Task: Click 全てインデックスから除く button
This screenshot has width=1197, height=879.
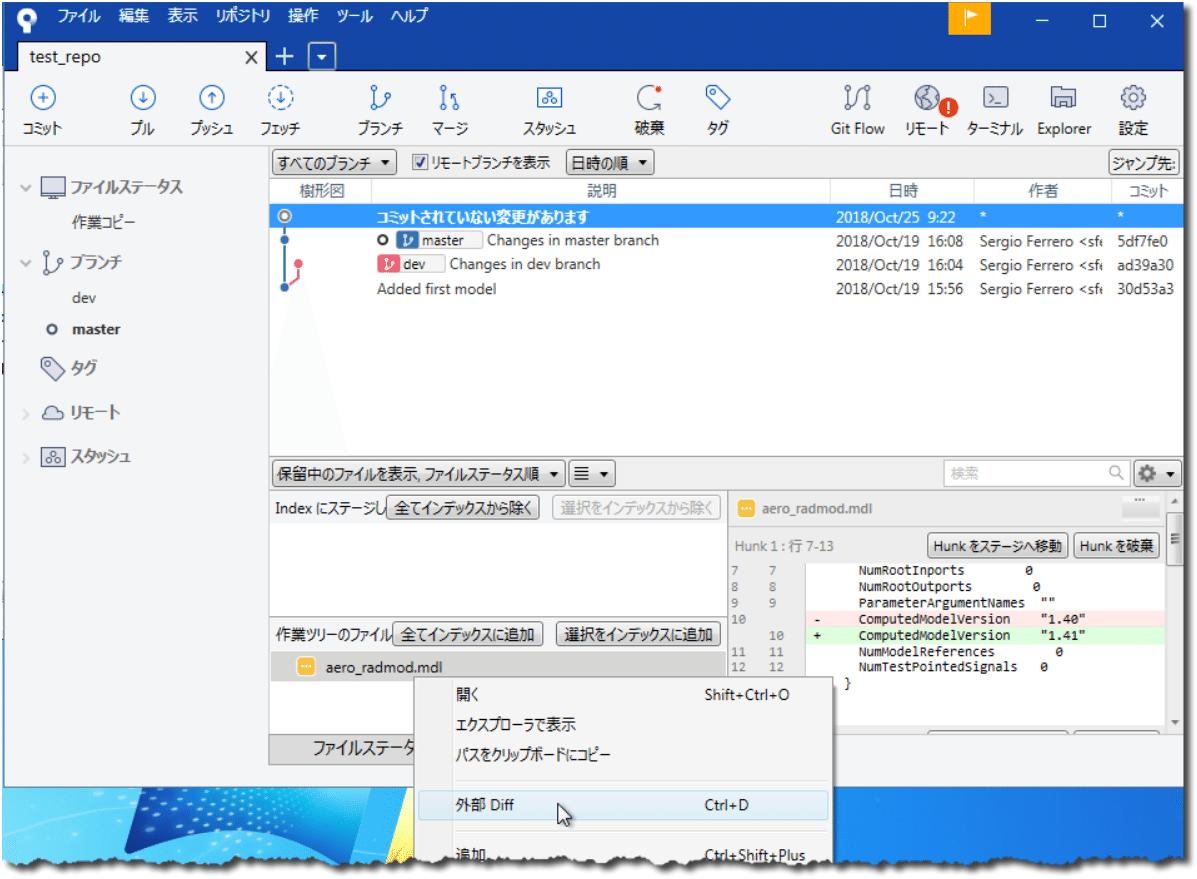Action: click(463, 508)
